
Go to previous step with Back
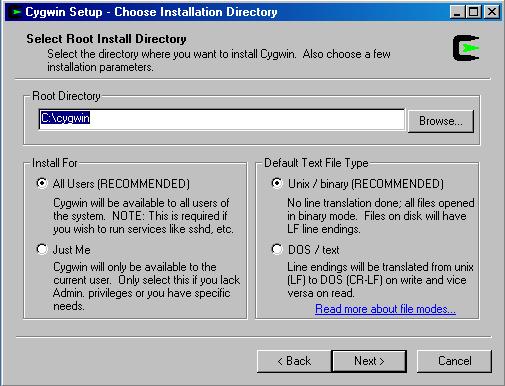coord(294,361)
